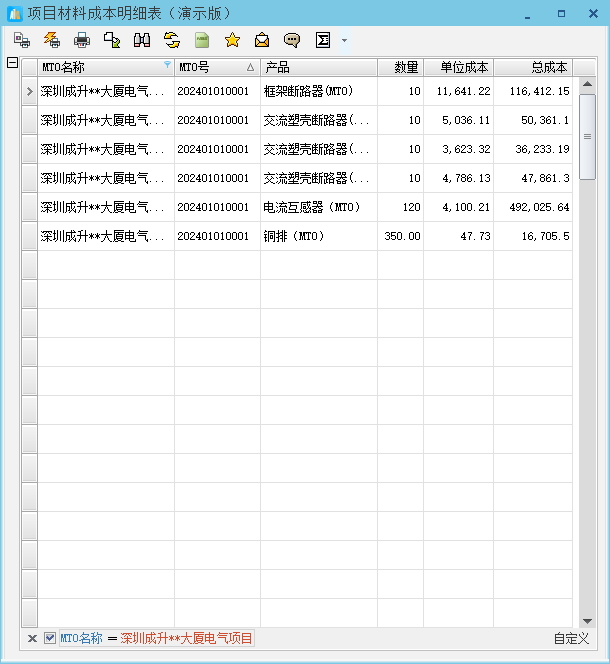Click the sigma summation icon
This screenshot has height=664, width=610.
[323, 40]
